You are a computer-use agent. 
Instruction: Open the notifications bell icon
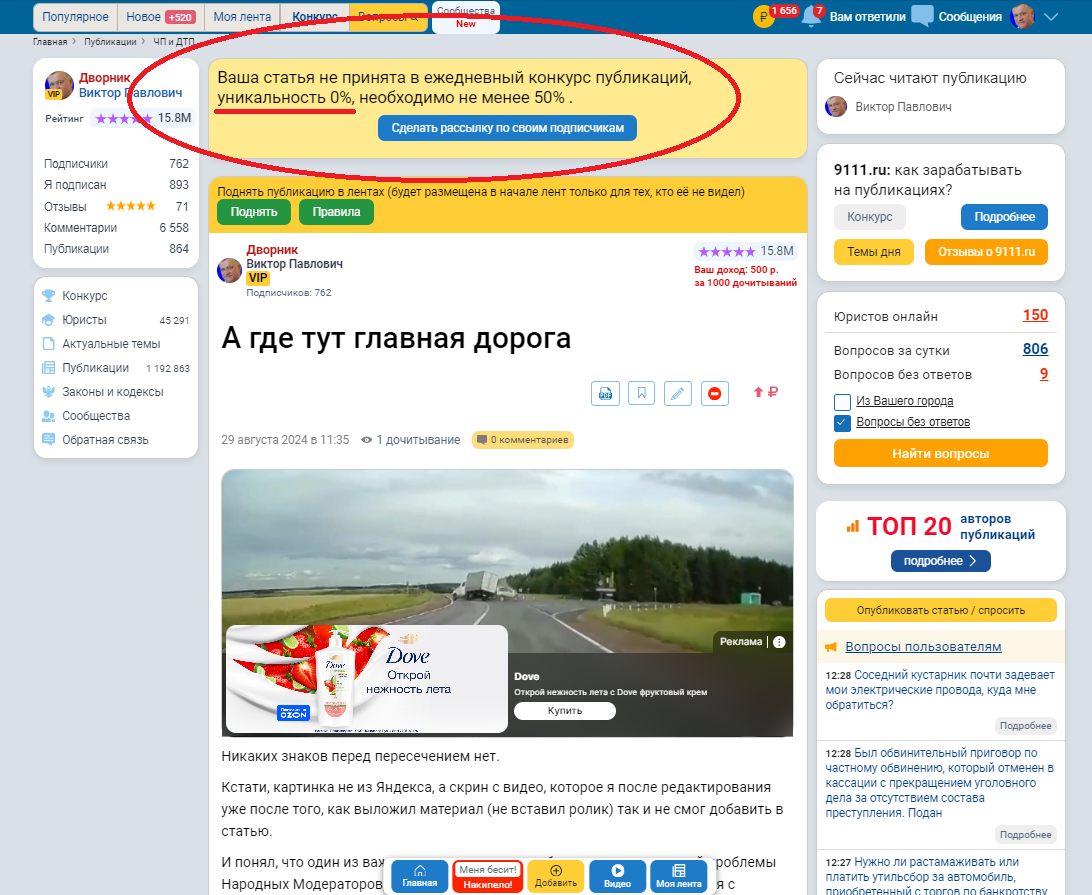tap(812, 17)
